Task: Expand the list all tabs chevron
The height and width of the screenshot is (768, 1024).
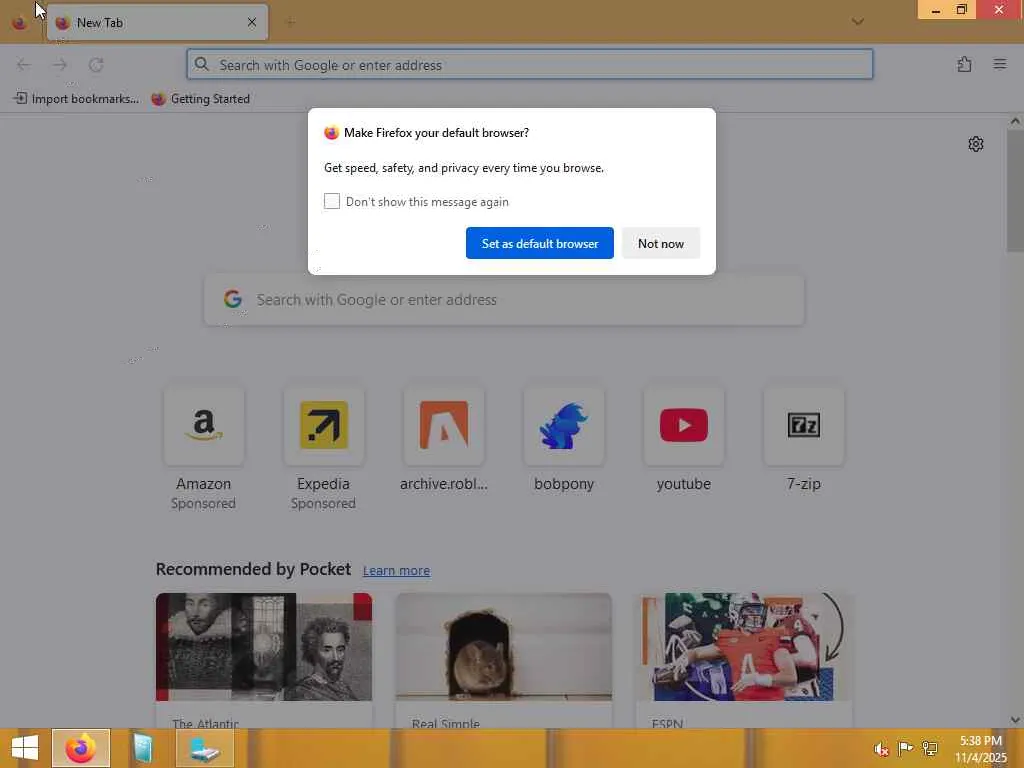Action: (x=857, y=22)
